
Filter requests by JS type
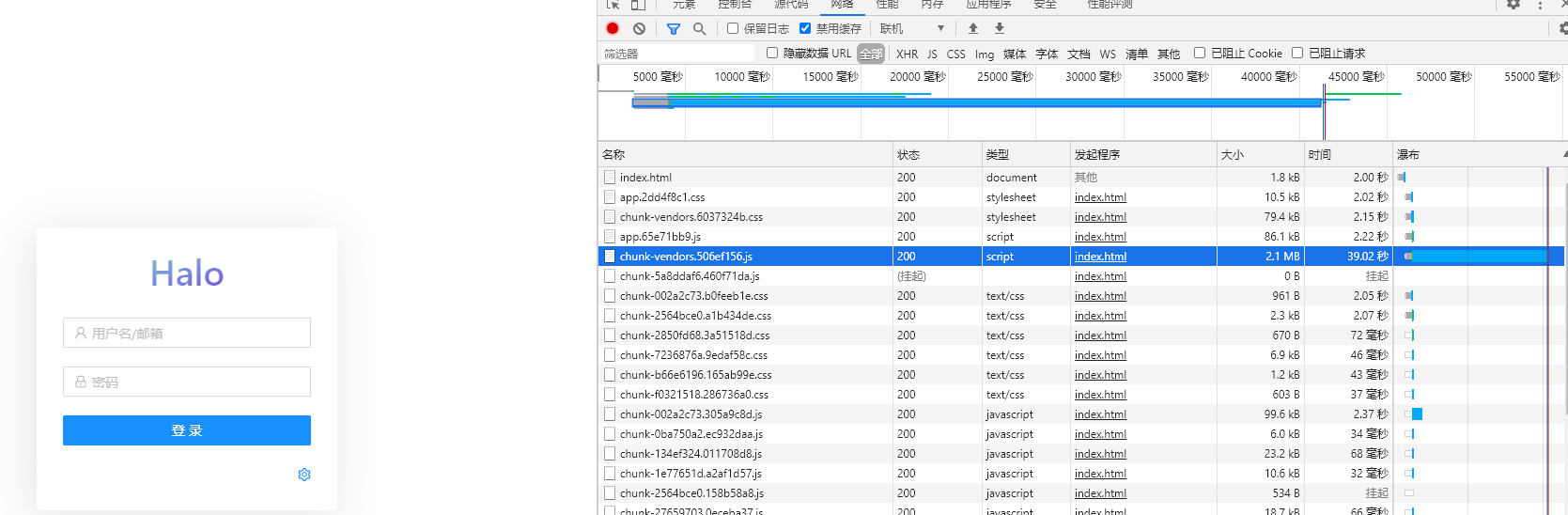coord(932,54)
